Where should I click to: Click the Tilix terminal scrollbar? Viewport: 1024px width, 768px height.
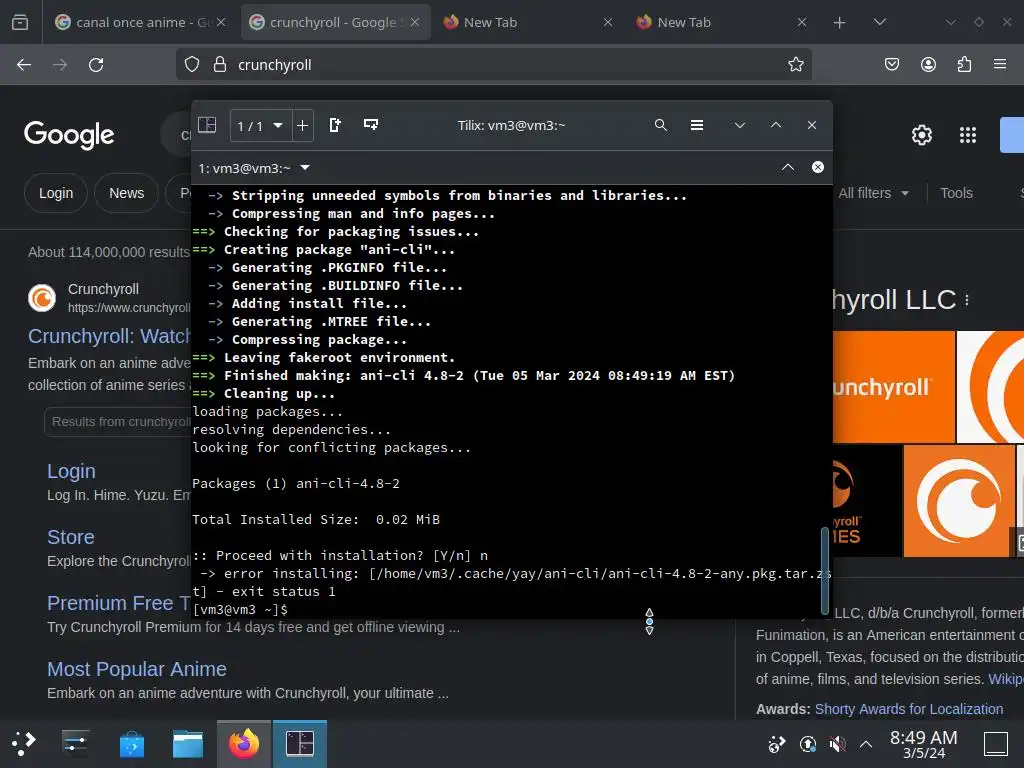(825, 570)
